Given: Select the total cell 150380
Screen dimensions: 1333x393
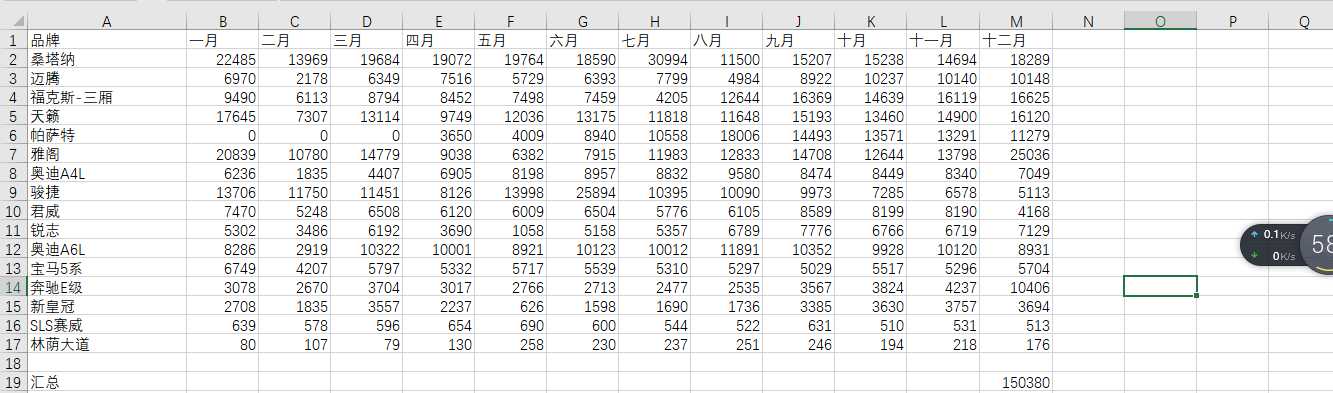Looking at the screenshot, I should (x=1016, y=383).
